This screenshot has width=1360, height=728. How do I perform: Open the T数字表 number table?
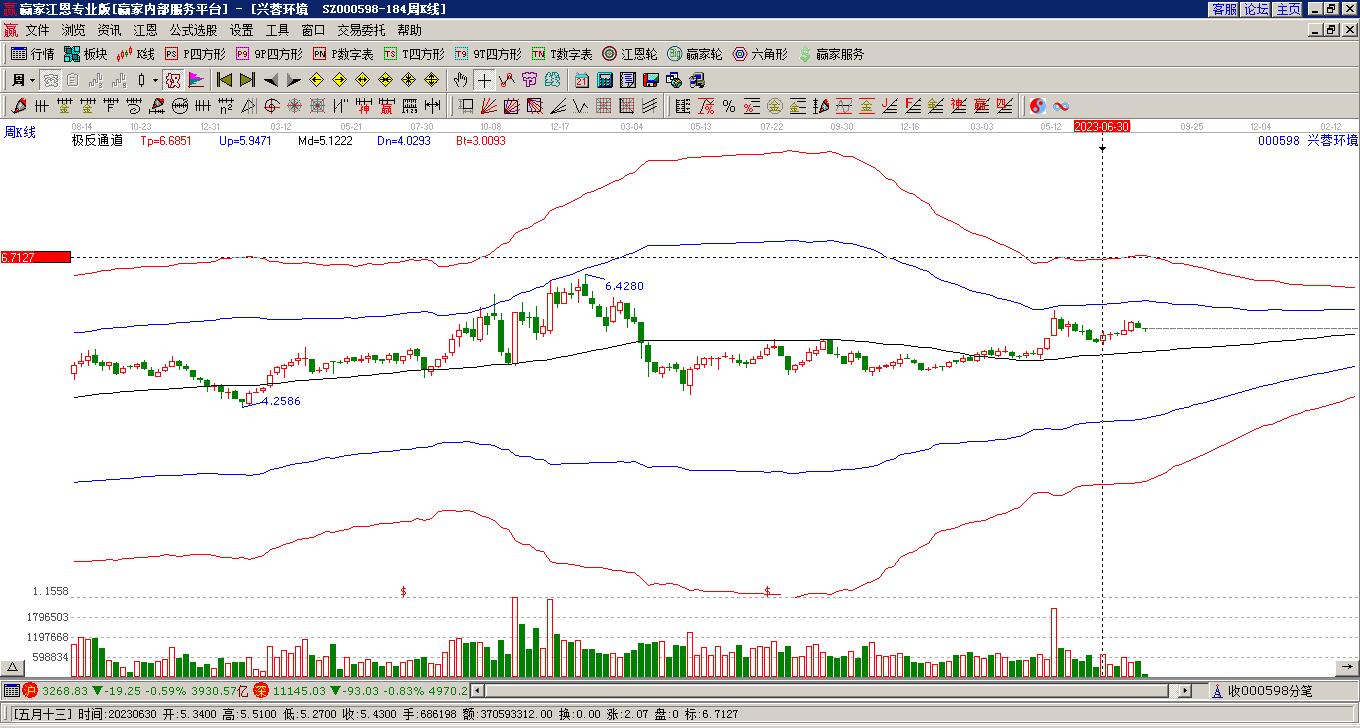pos(562,54)
